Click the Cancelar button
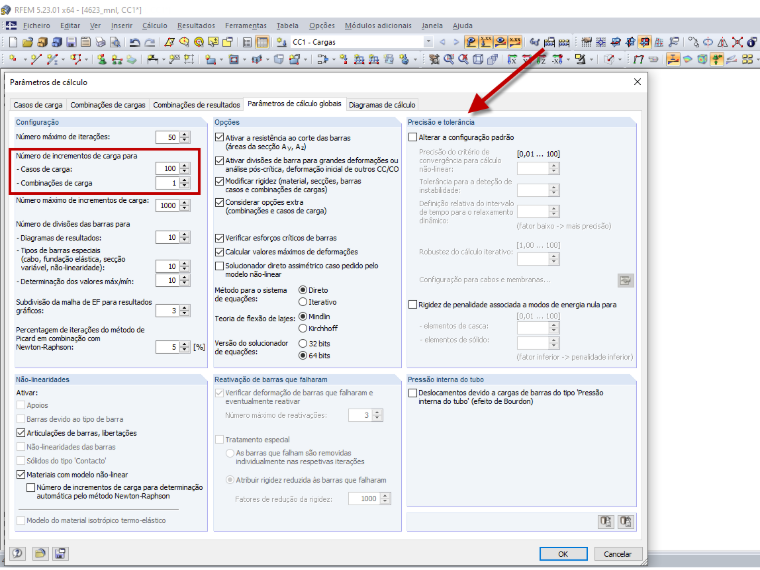Screen dimensions: 760x570 pos(617,554)
